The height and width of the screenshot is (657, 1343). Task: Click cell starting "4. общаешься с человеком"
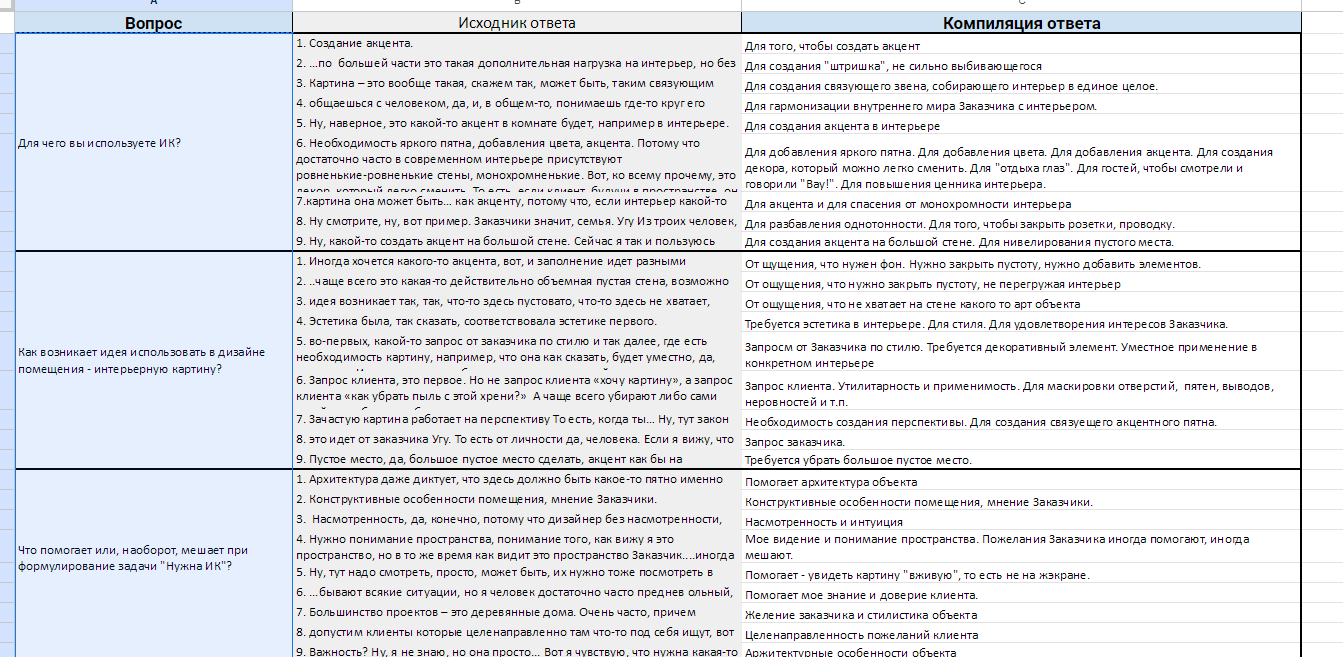click(517, 103)
